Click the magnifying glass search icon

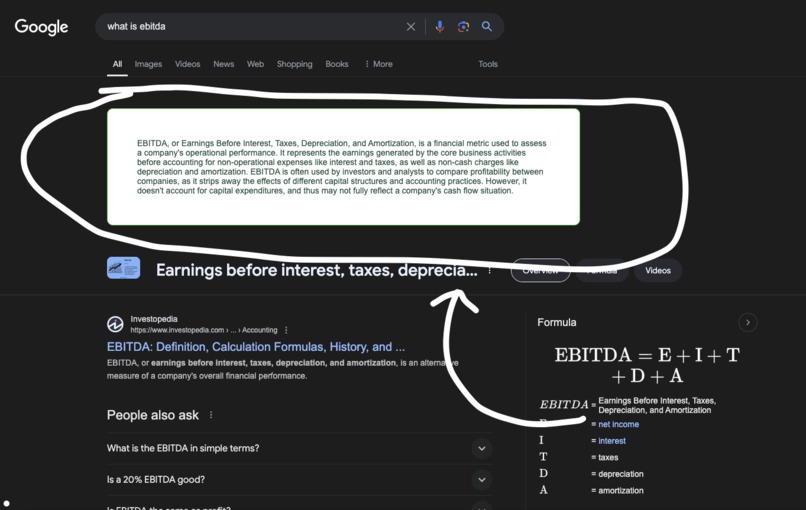(487, 27)
